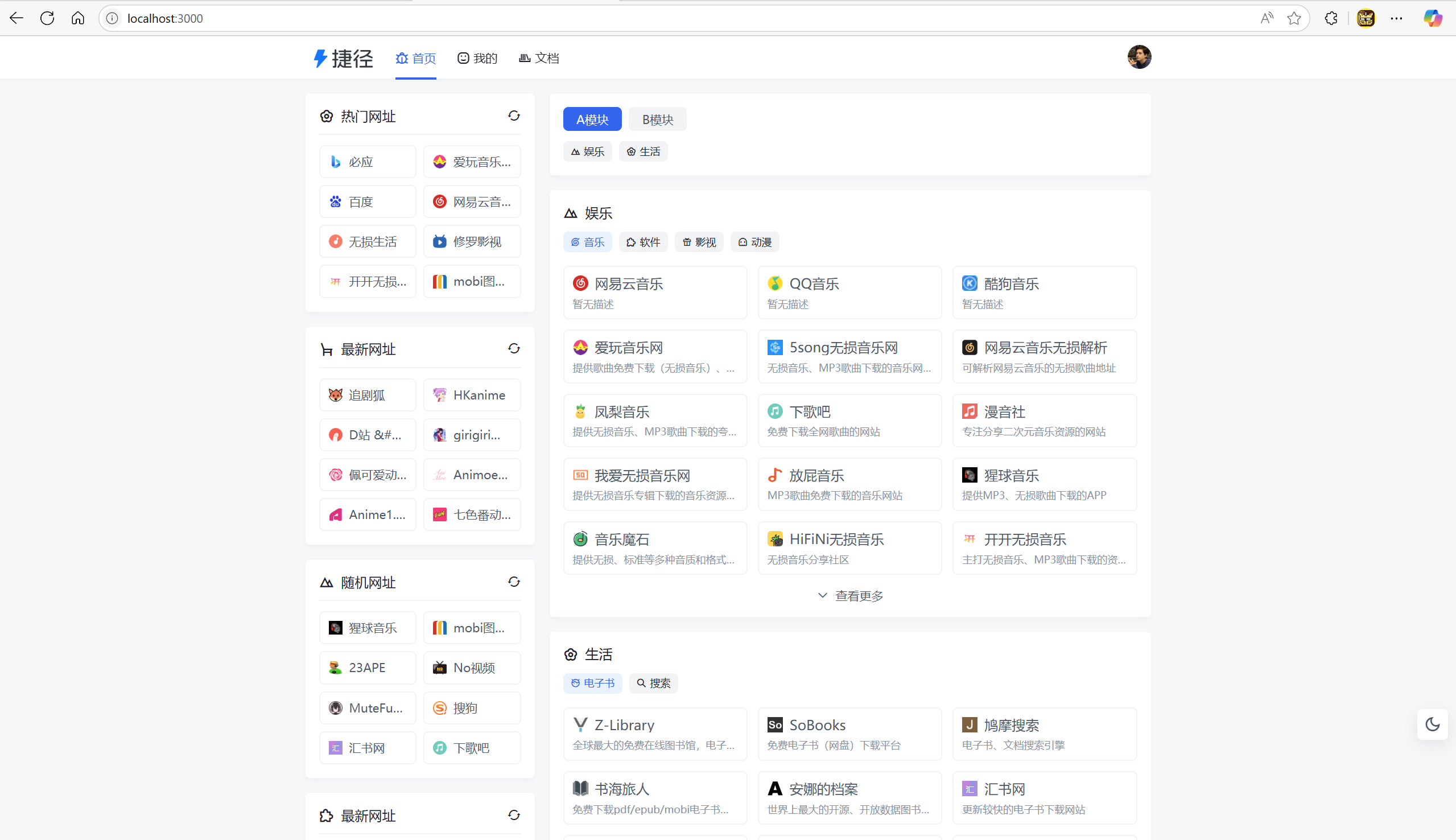Open the 凤梨音乐 card
The height and width of the screenshot is (840, 1456).
655,421
